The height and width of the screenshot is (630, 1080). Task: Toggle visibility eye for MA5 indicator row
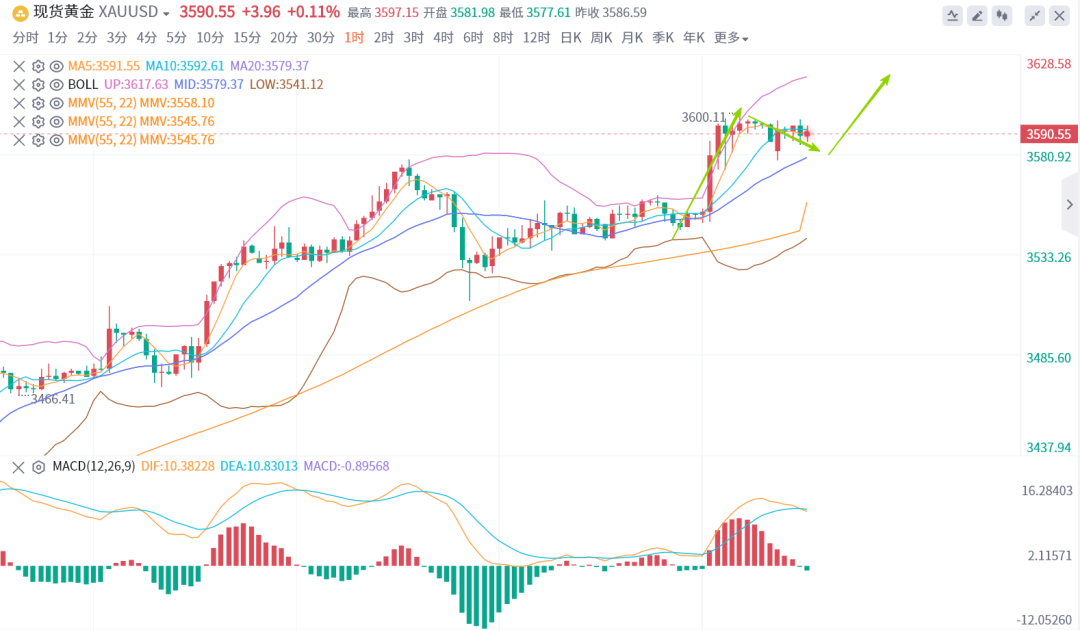(x=55, y=66)
